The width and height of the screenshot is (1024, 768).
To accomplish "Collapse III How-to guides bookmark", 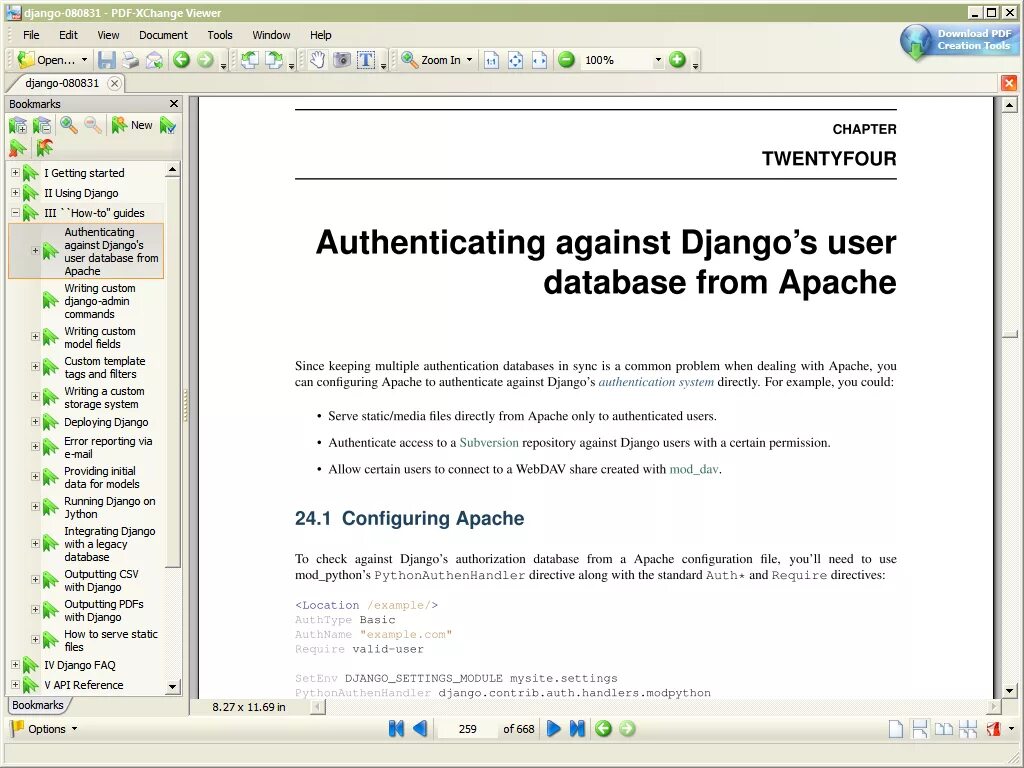I will [x=15, y=212].
